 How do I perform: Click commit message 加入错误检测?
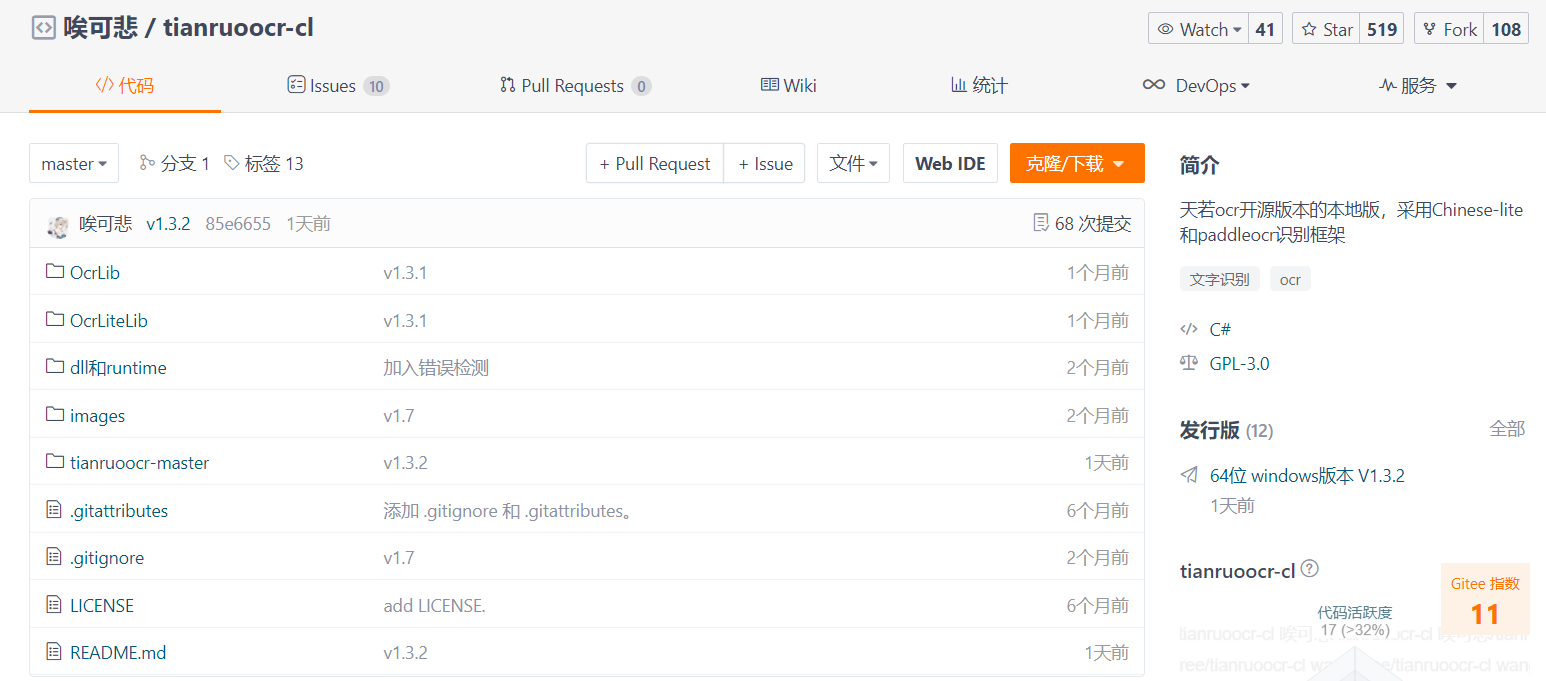(436, 368)
